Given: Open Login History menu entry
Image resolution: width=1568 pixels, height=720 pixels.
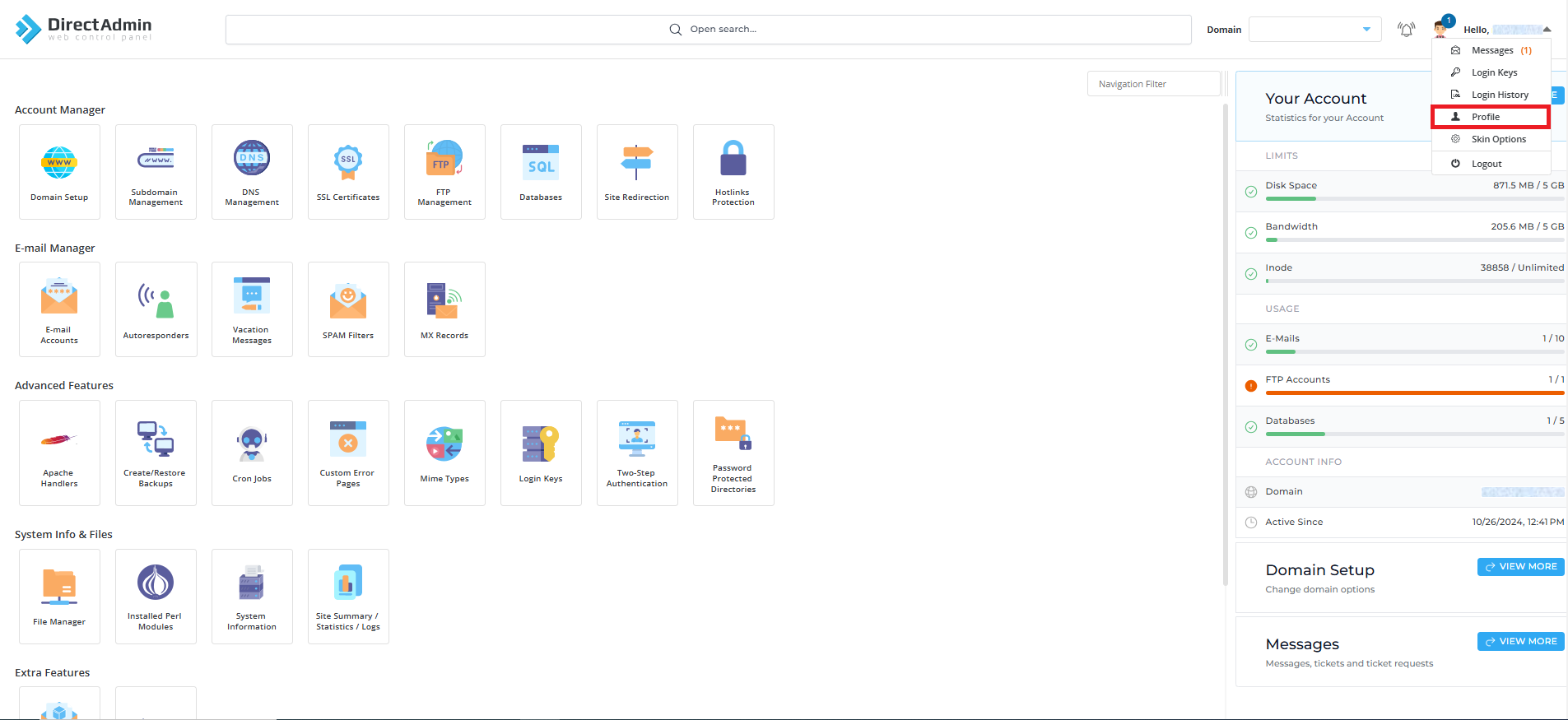Looking at the screenshot, I should 1499,95.
